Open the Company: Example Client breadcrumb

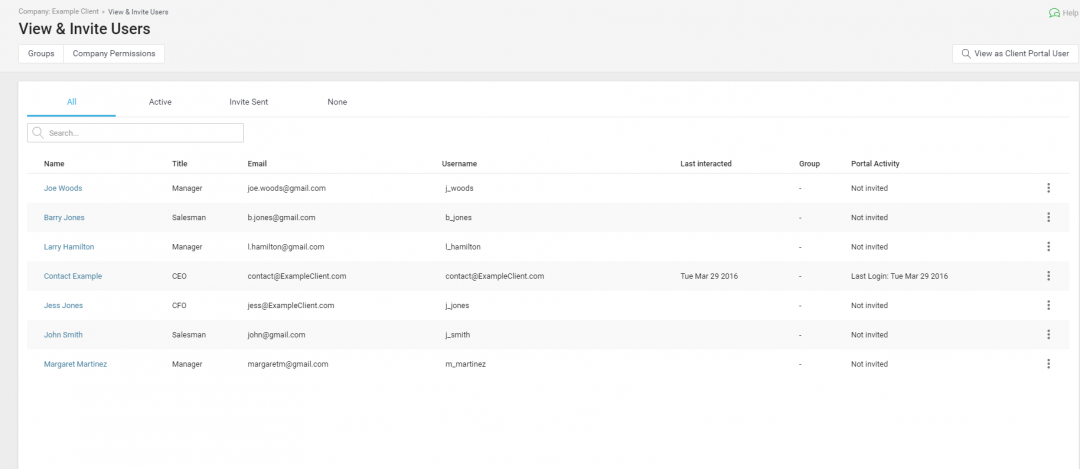point(58,12)
